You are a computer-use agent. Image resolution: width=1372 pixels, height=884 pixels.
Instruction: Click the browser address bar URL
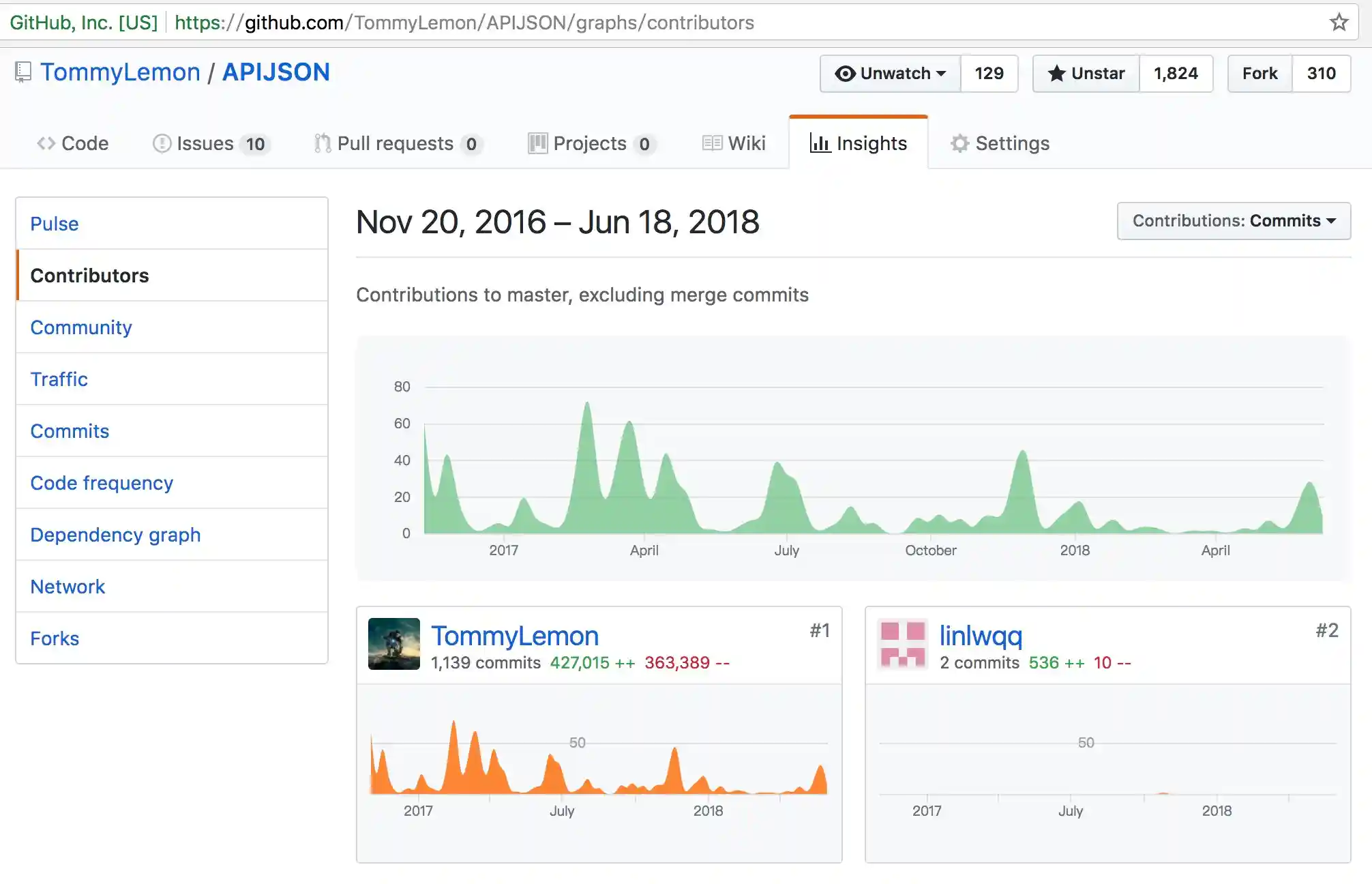point(464,23)
